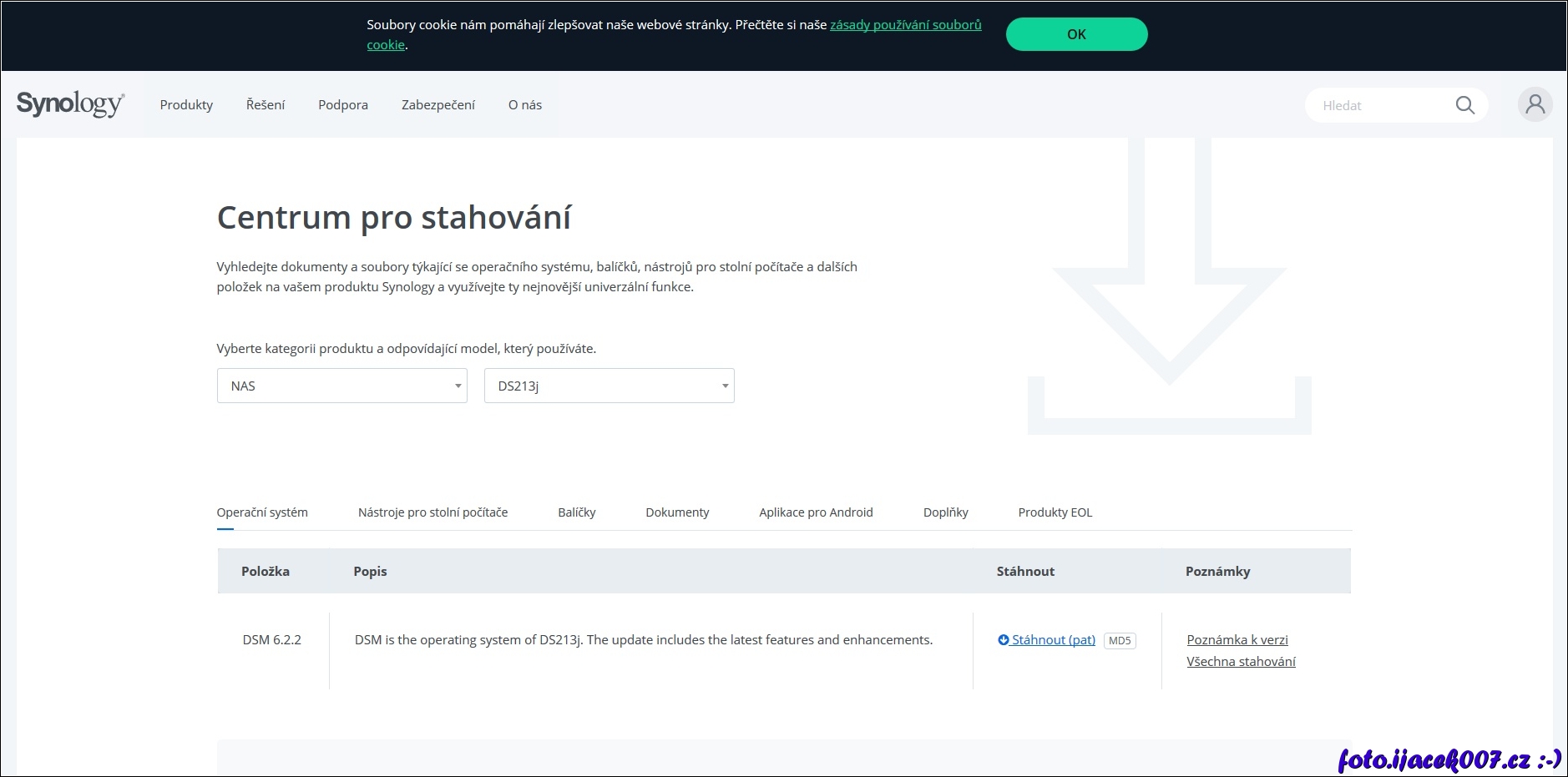1568x777 pixels.
Task: Select the Dokumenty tab
Action: (x=677, y=512)
